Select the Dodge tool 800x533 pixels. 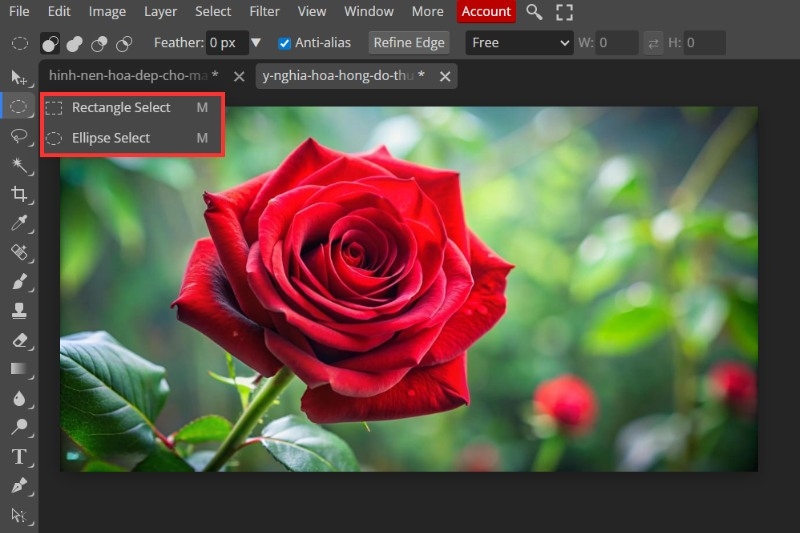[x=19, y=427]
